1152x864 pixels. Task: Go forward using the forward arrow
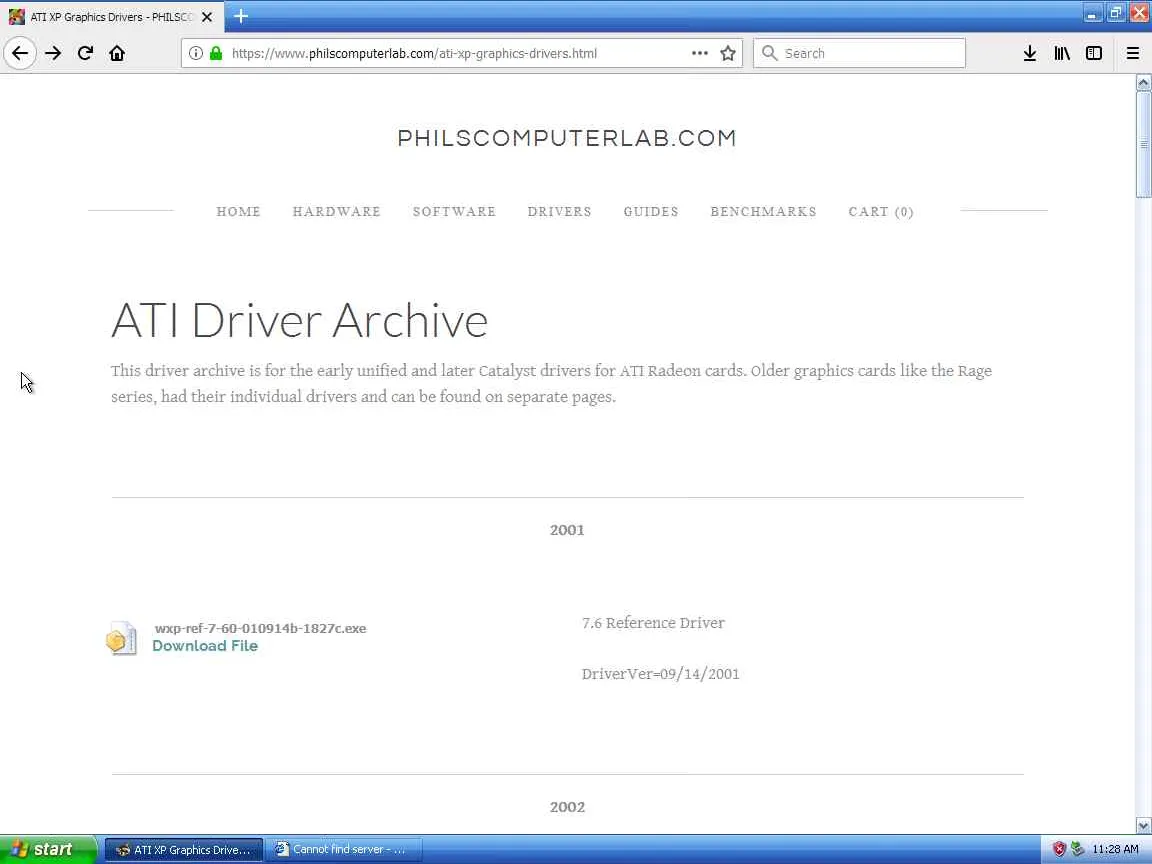tap(53, 53)
